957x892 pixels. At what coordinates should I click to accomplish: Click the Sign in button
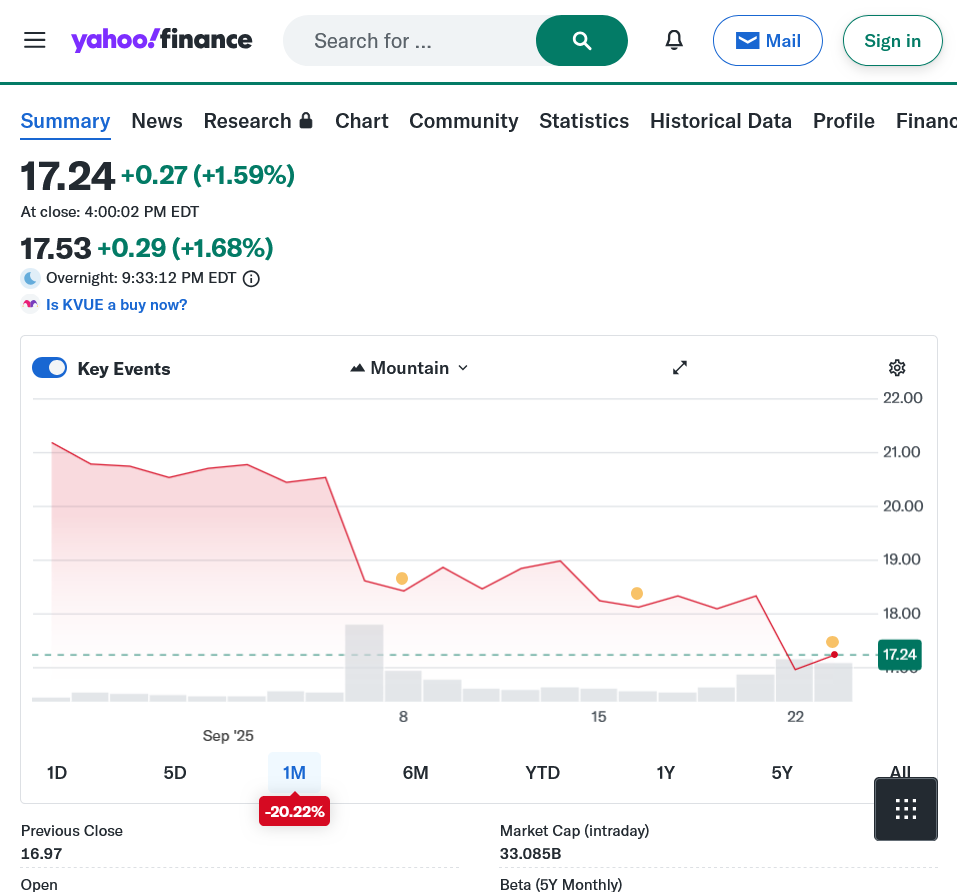[x=892, y=41]
